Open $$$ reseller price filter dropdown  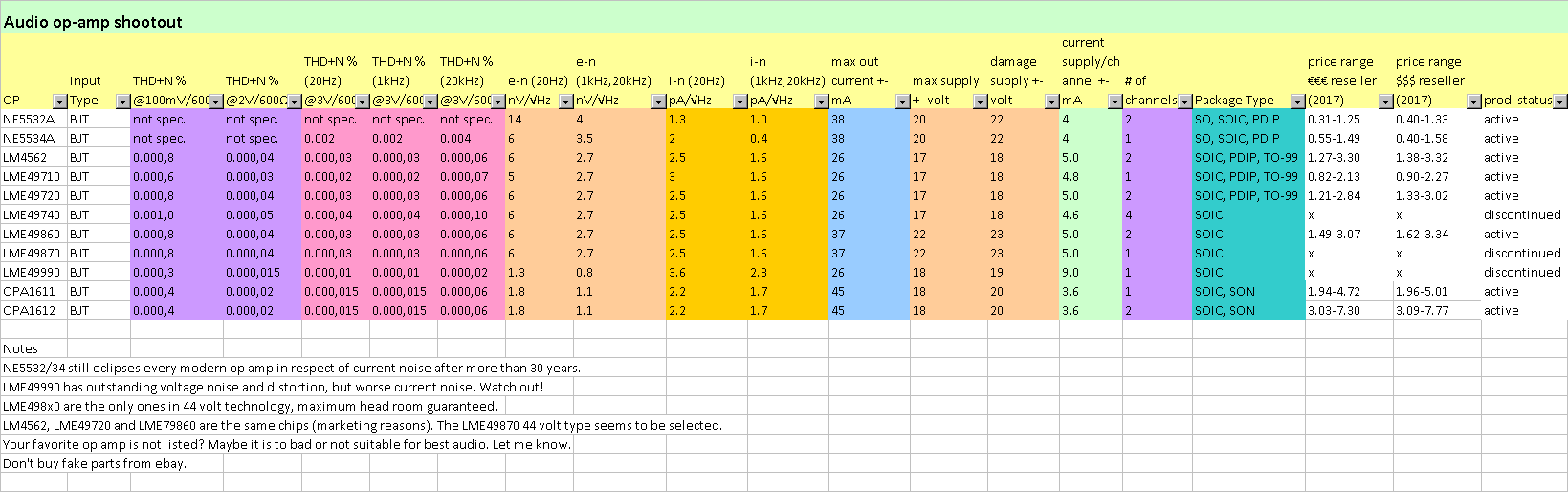tap(1473, 101)
